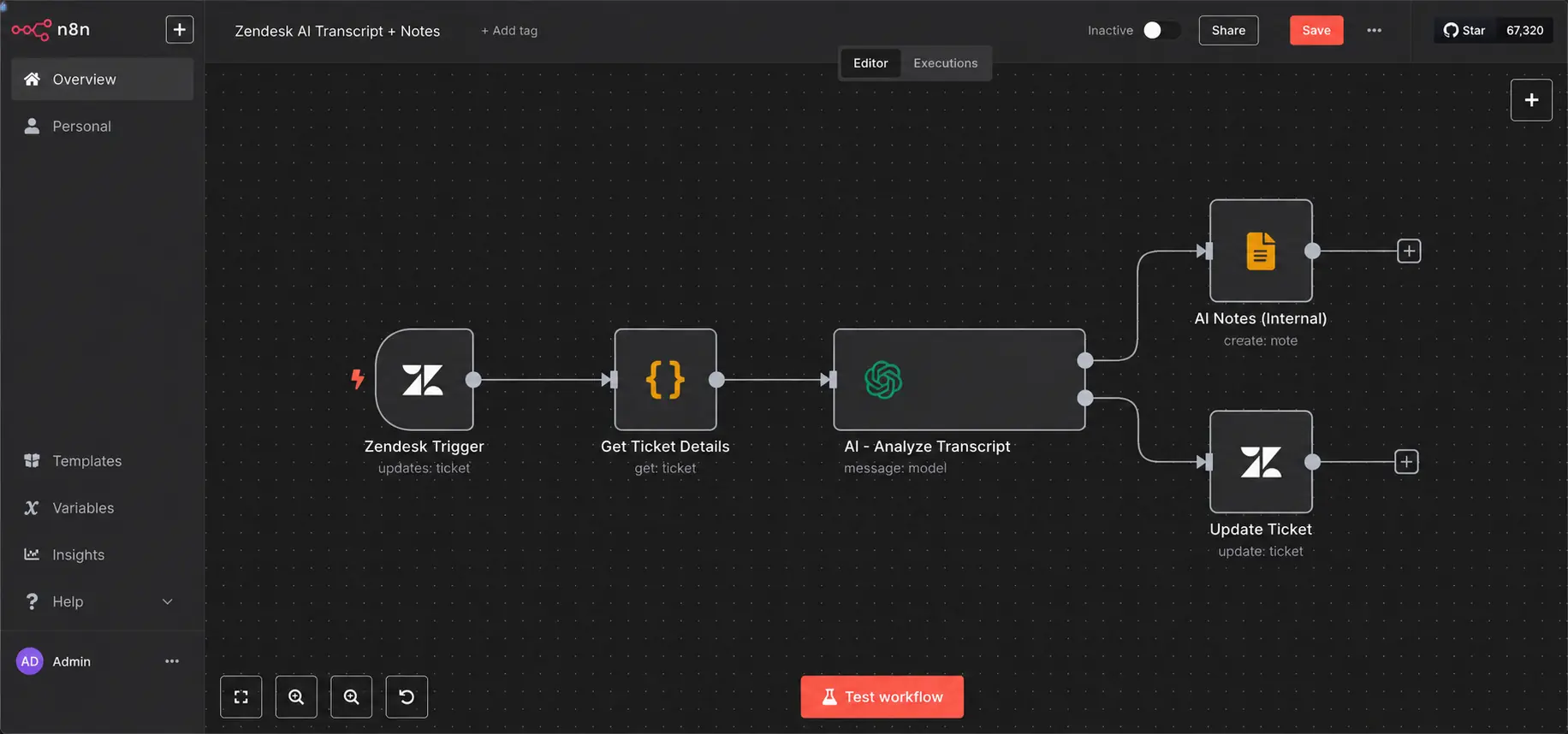Screen dimensions: 1568x734
Task: Click the Update Ticket output connector
Action: coord(1312,462)
